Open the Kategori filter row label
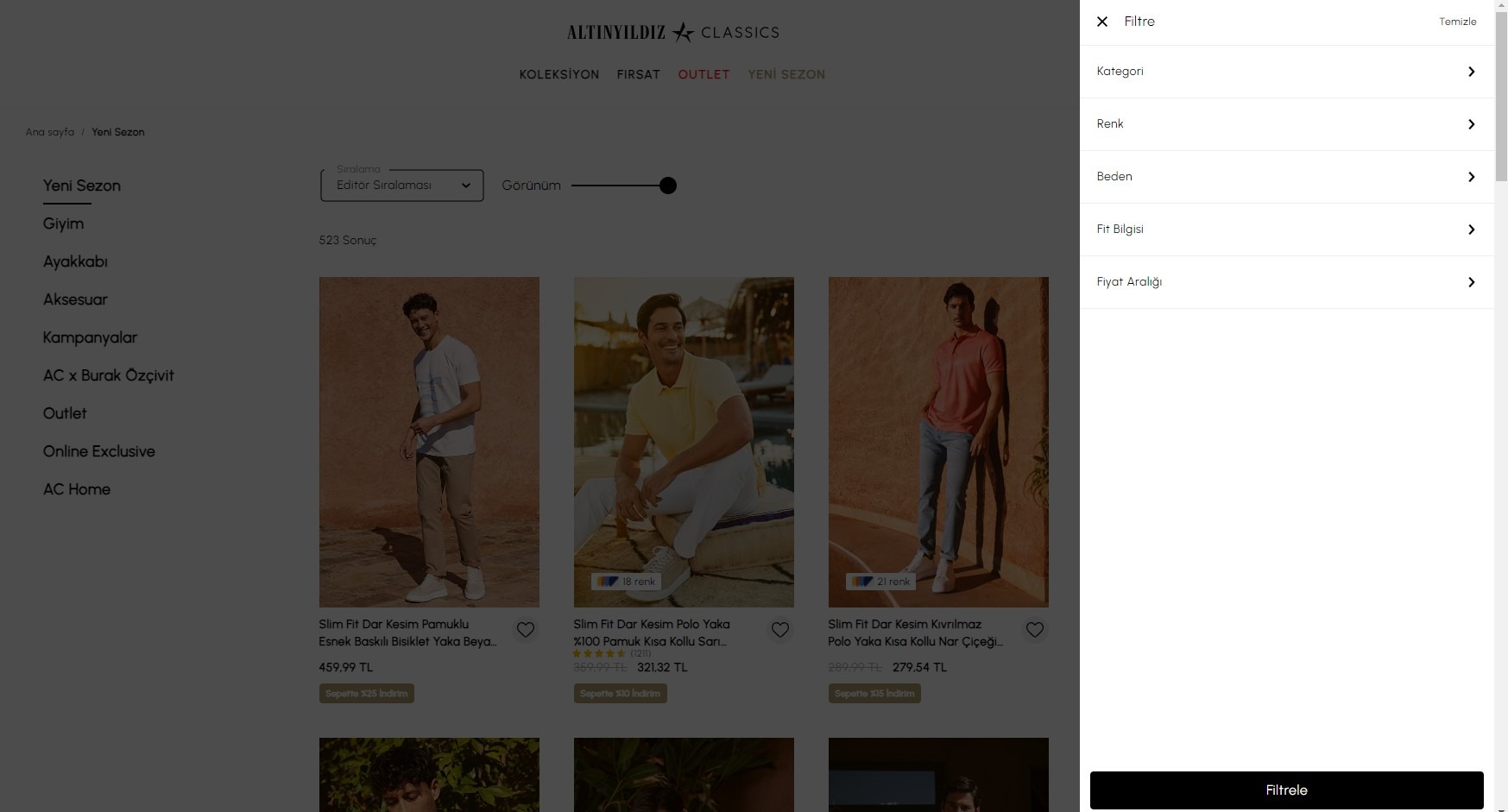This screenshot has width=1508, height=812. 1120,72
